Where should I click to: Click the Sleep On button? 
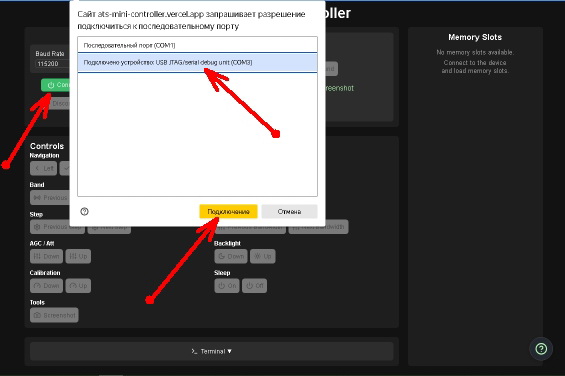pyautogui.click(x=227, y=286)
